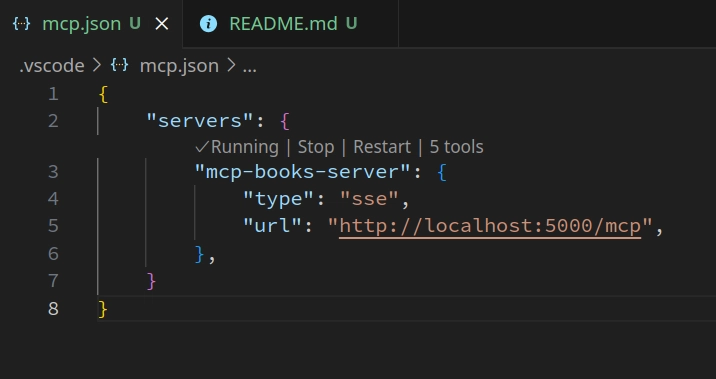Screen dimensions: 716x379
Task: Close the mcp.json tab
Action: (x=162, y=24)
